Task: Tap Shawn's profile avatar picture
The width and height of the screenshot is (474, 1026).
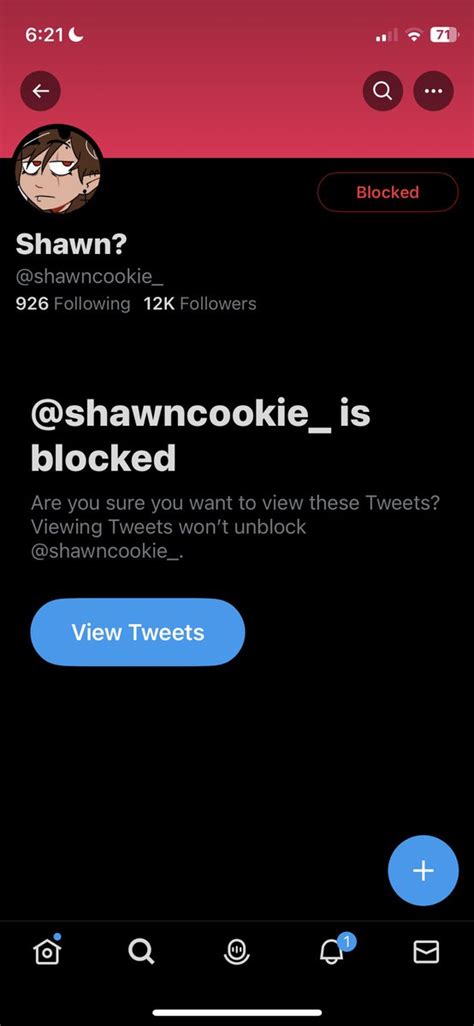Action: (x=58, y=168)
